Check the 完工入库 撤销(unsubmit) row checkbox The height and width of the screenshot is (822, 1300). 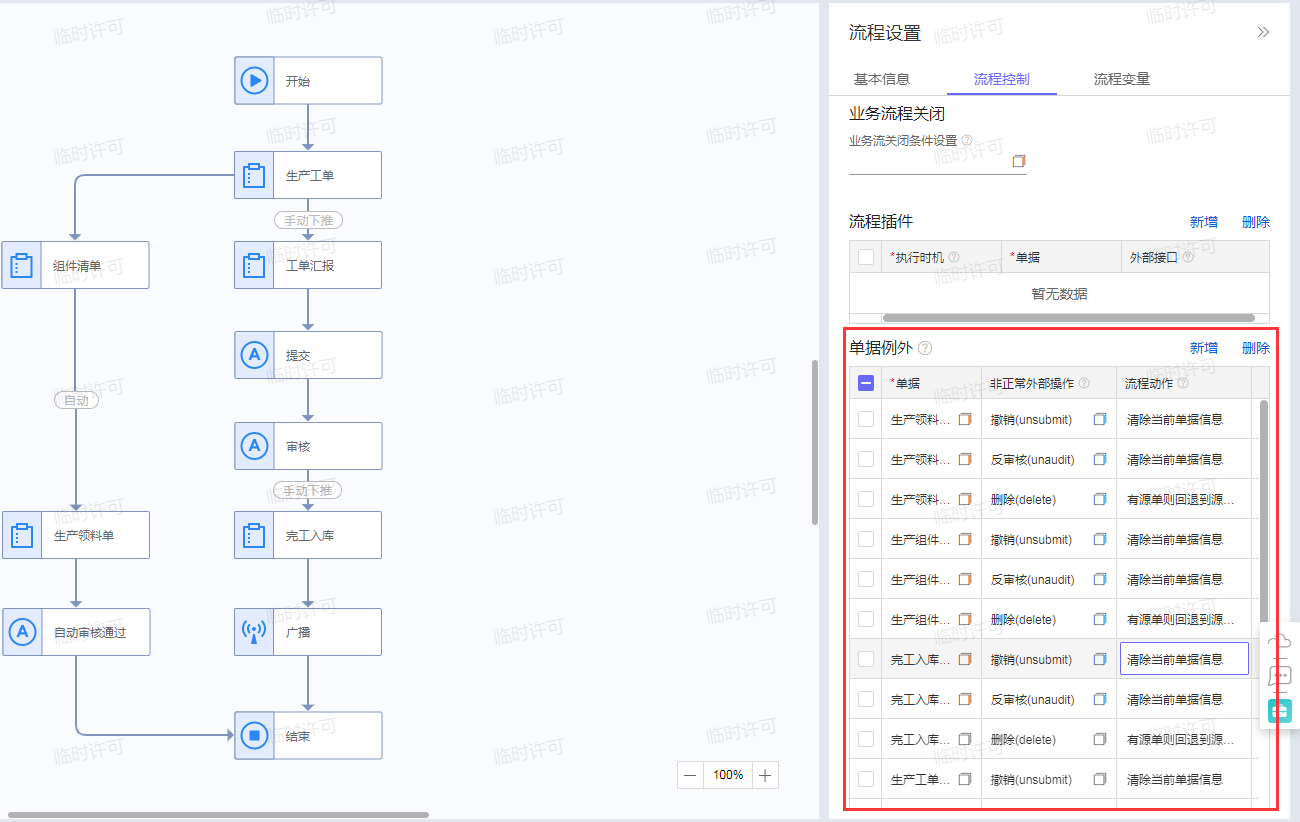pos(866,659)
